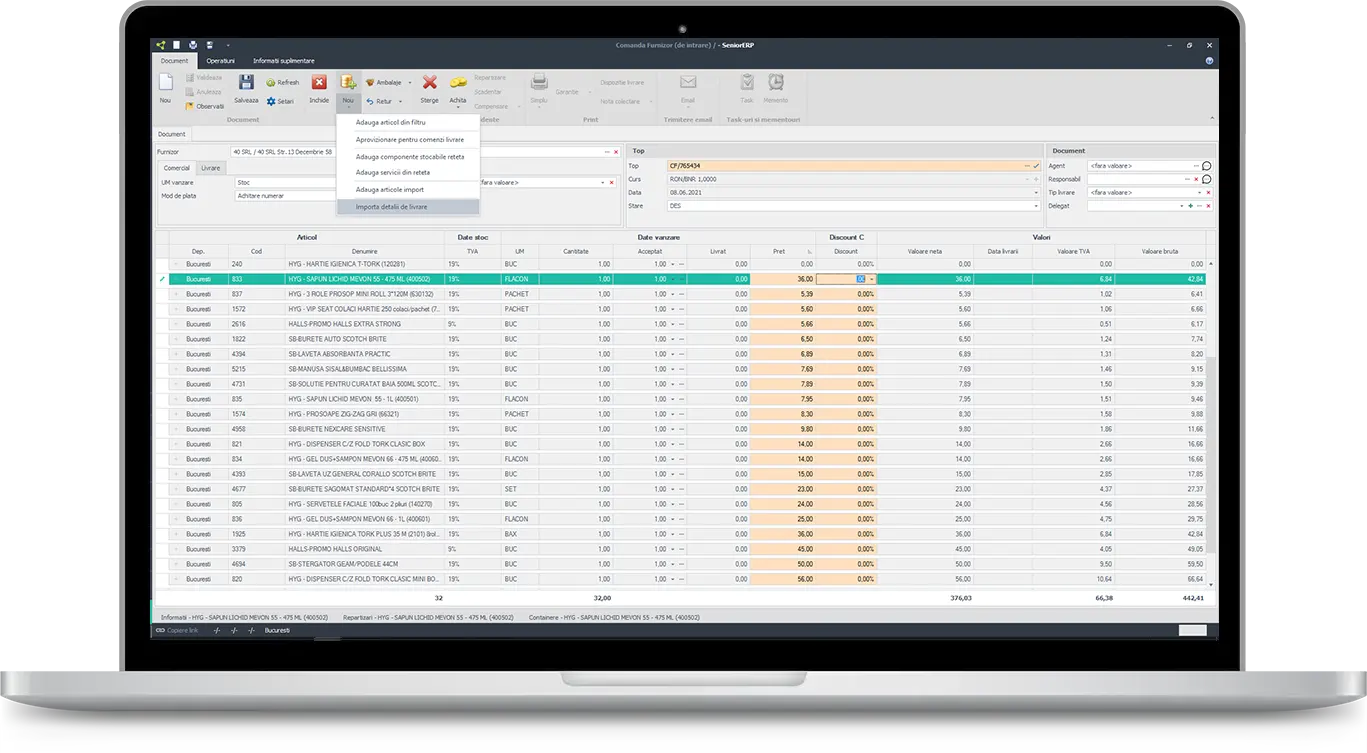Screen dimensions: 1367x753
Task: Click green plus in Delegat field
Action: tap(1190, 205)
